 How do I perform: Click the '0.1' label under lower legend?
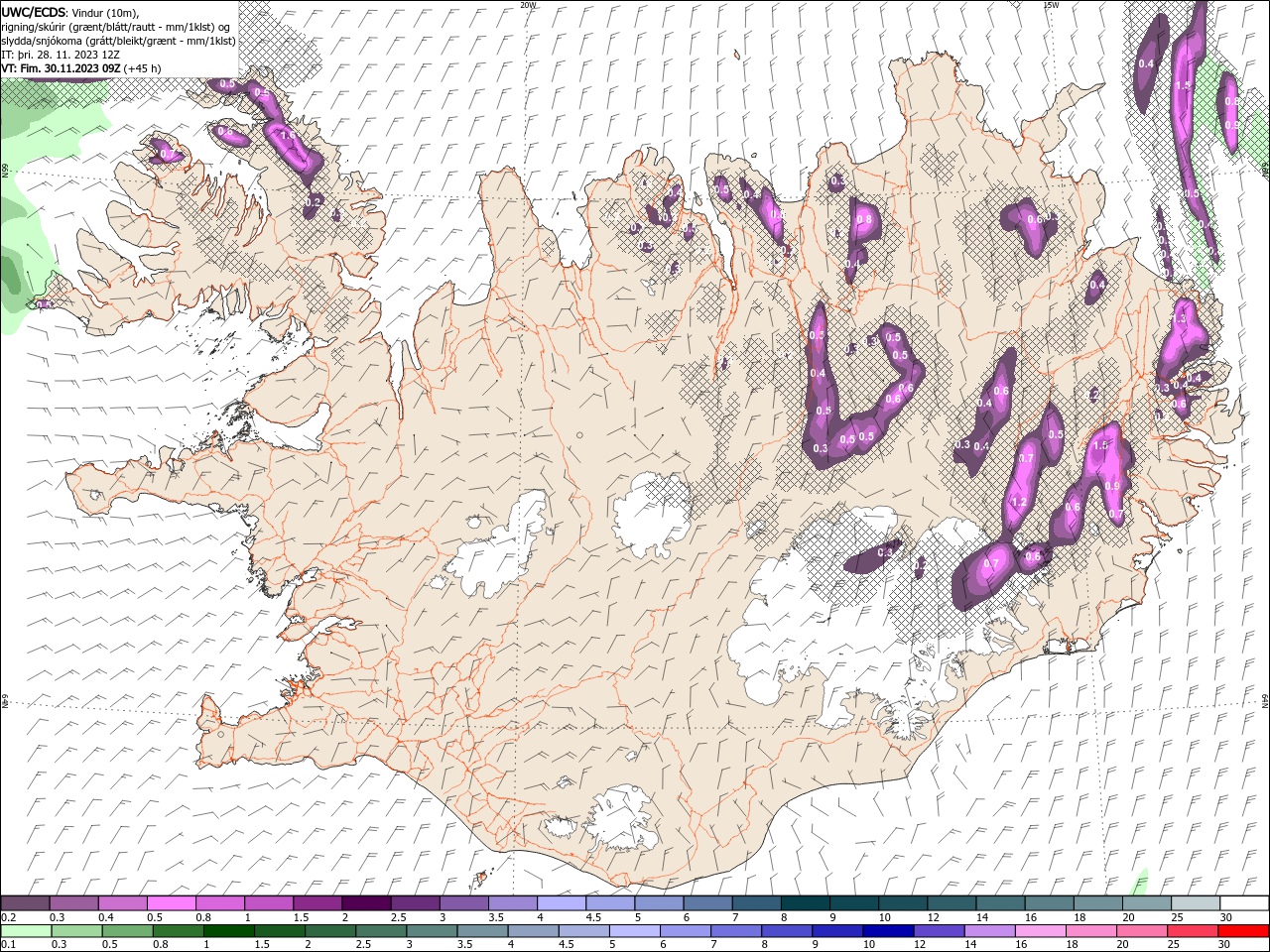(x=7, y=945)
